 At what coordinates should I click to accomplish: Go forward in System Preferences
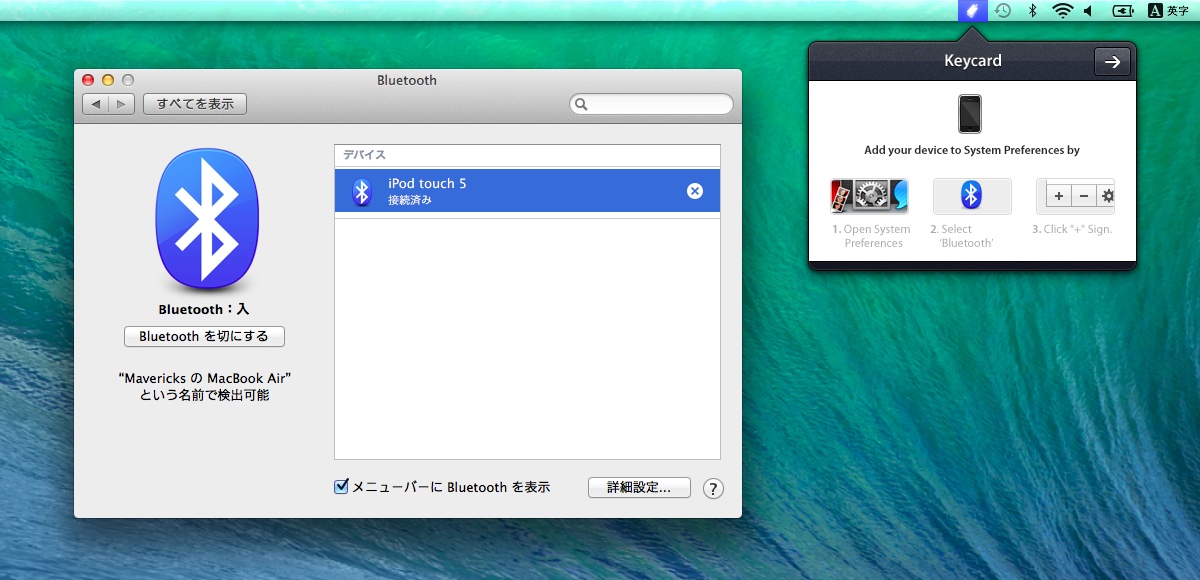click(x=121, y=104)
